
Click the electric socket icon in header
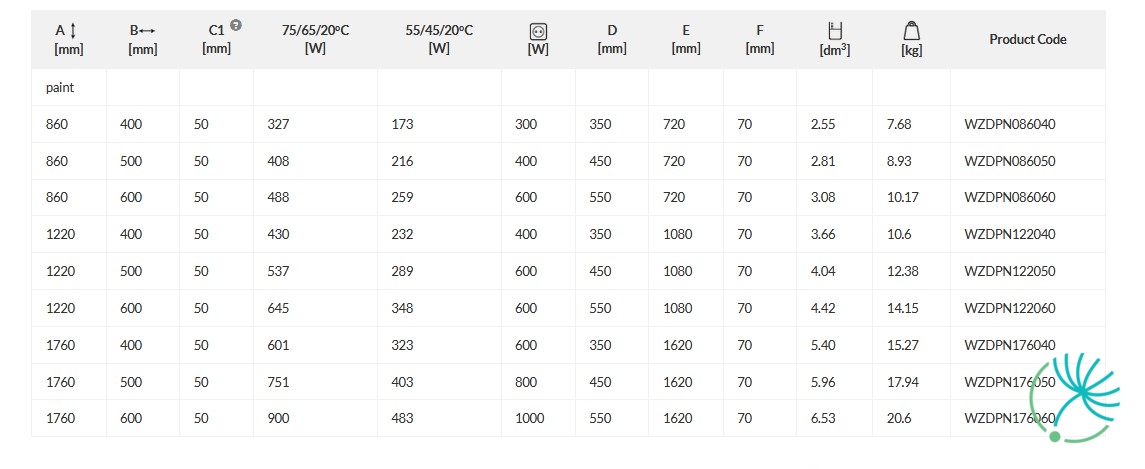[x=539, y=31]
